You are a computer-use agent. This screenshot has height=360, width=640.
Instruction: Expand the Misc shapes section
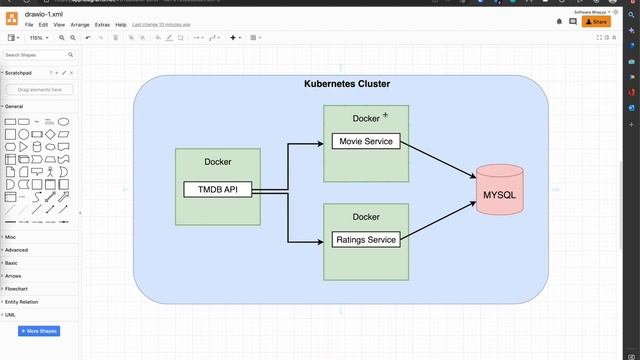click(9, 237)
